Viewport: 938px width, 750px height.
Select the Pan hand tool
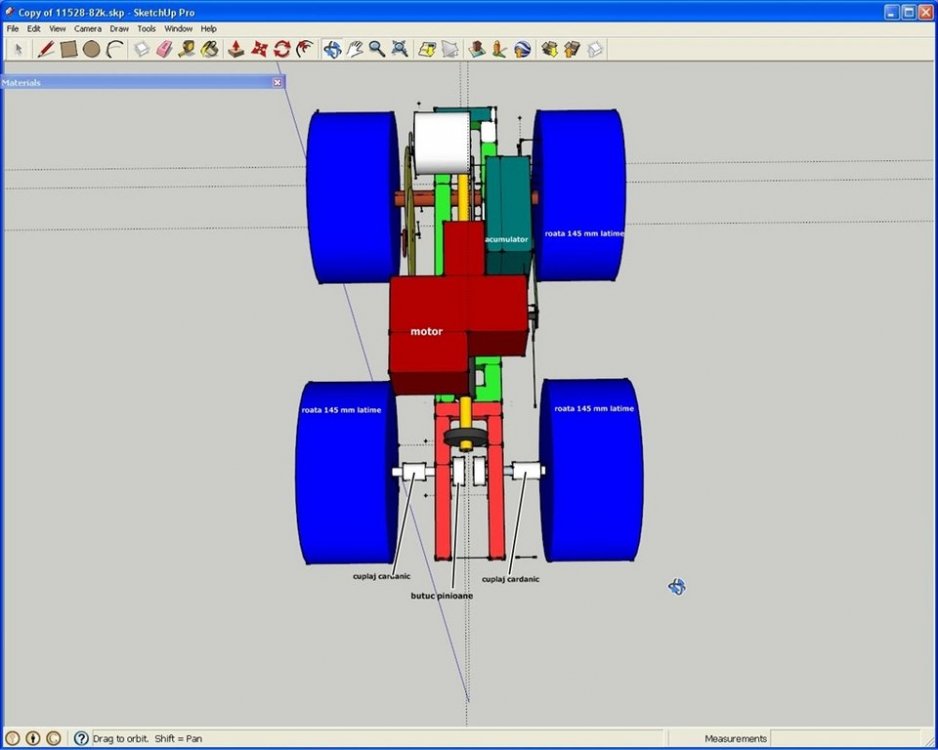click(355, 49)
